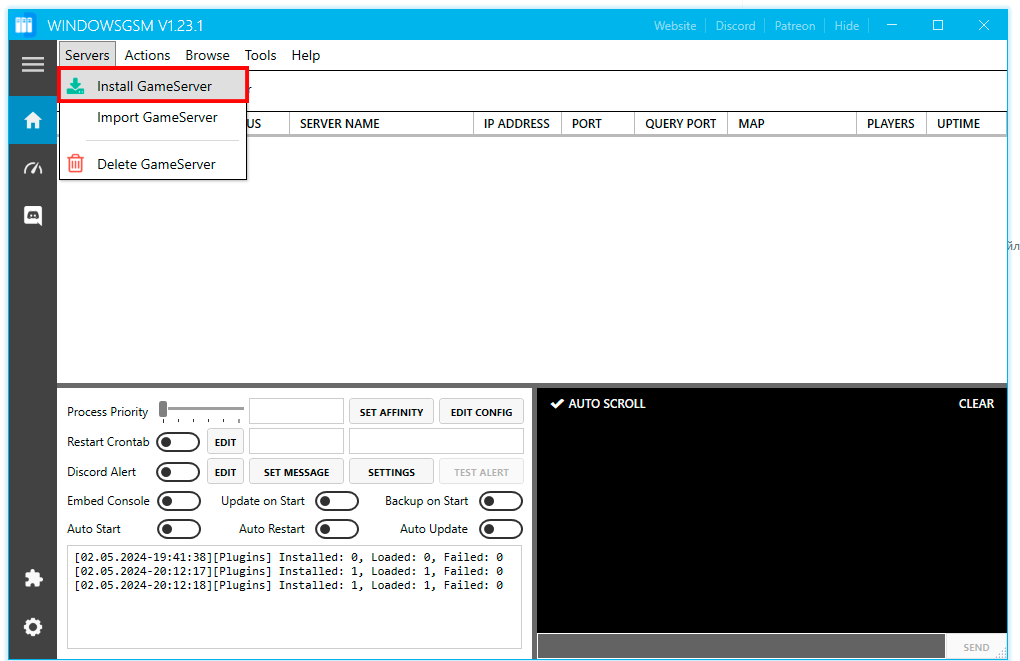Sort by Players column header

(x=891, y=124)
